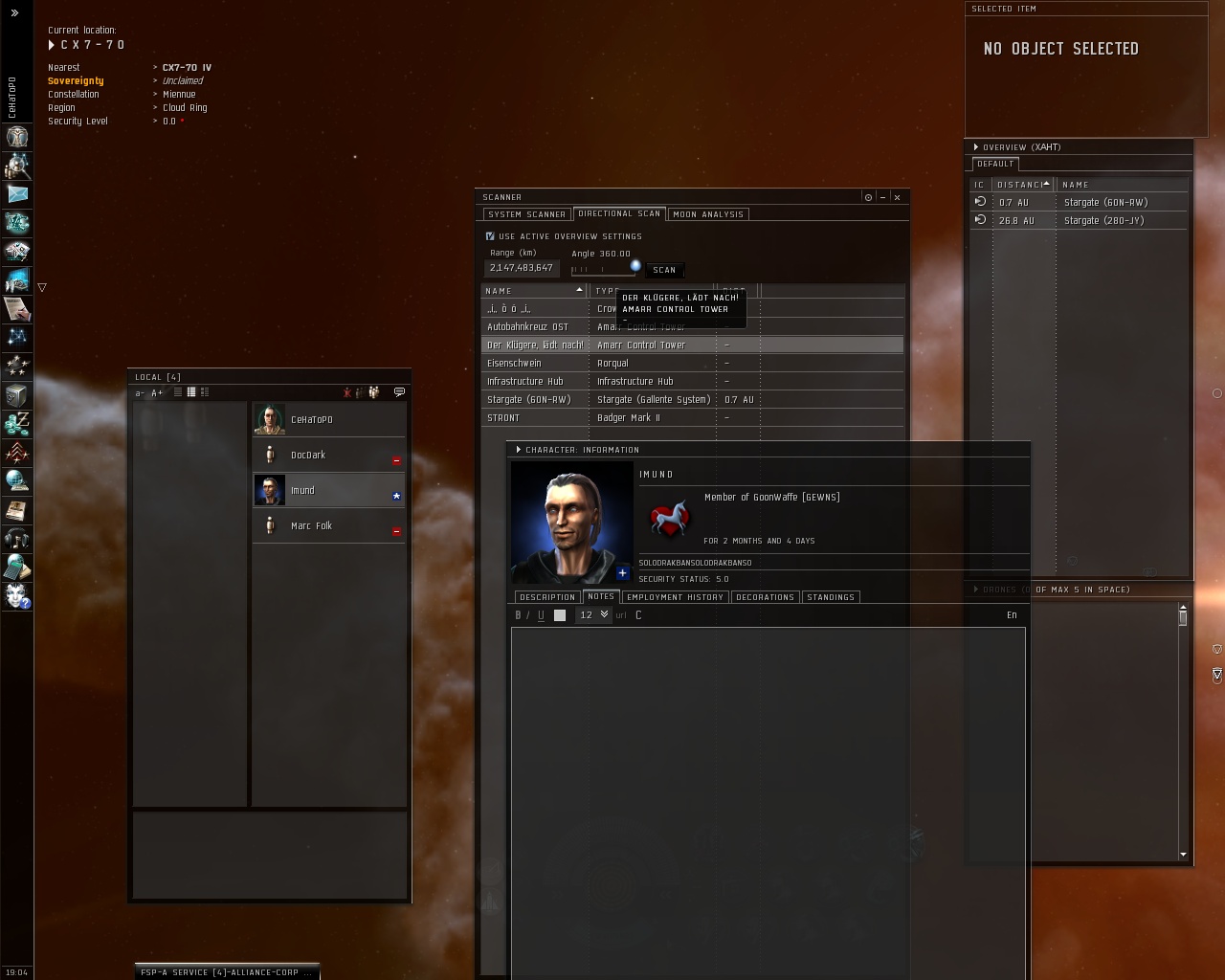Click the red minus icon beside Marc Folk
The height and width of the screenshot is (980, 1225).
pos(396,531)
